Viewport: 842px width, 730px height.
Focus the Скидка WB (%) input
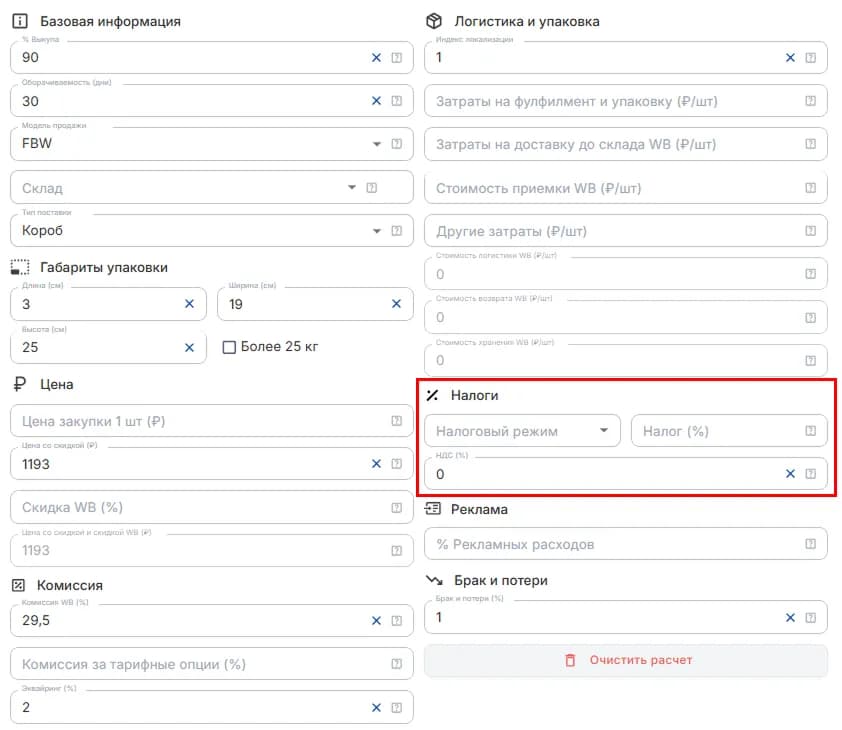212,507
